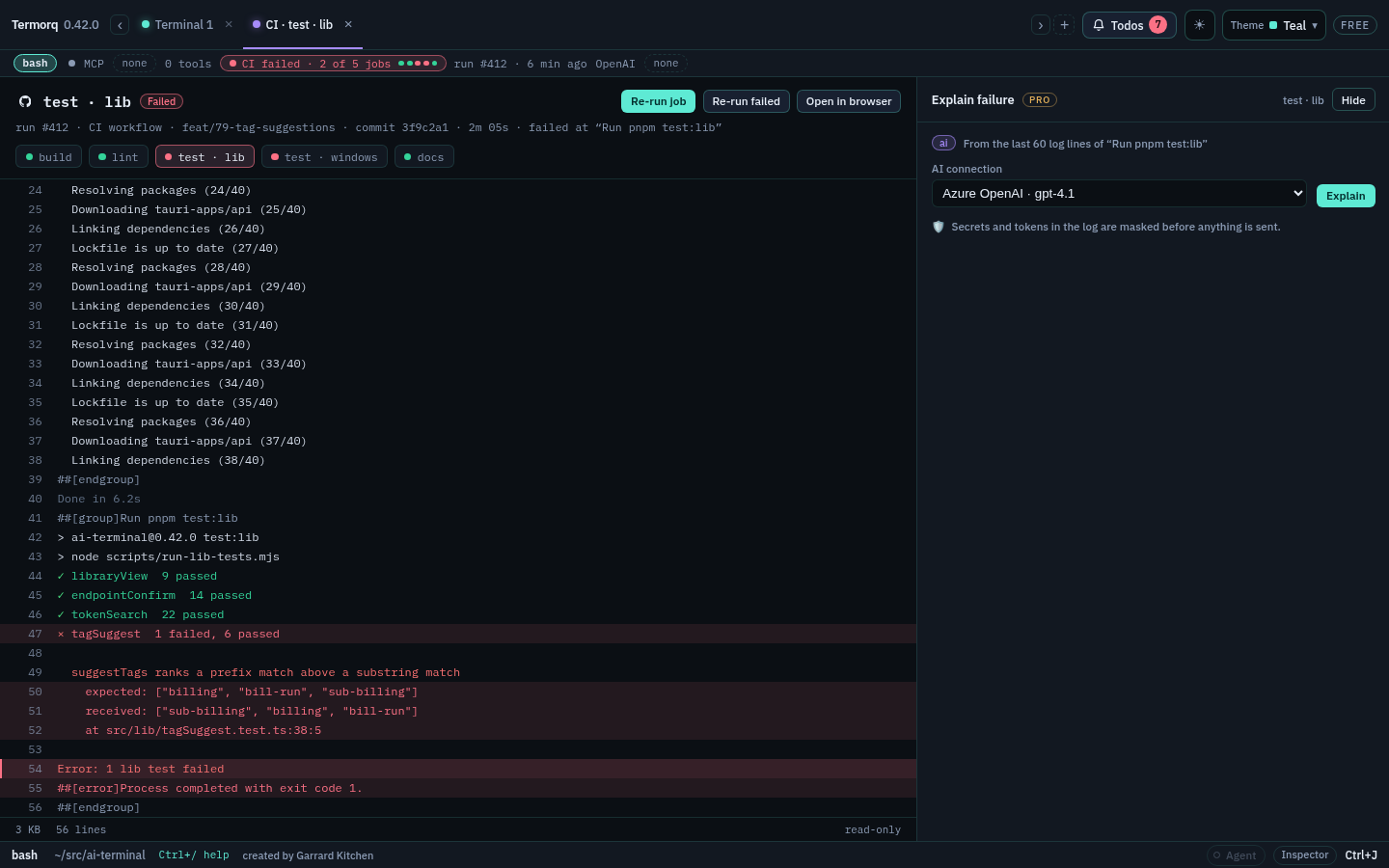Click log line "tagSuggest 1 failed, 6 passed"
The image size is (1389, 868).
point(458,634)
